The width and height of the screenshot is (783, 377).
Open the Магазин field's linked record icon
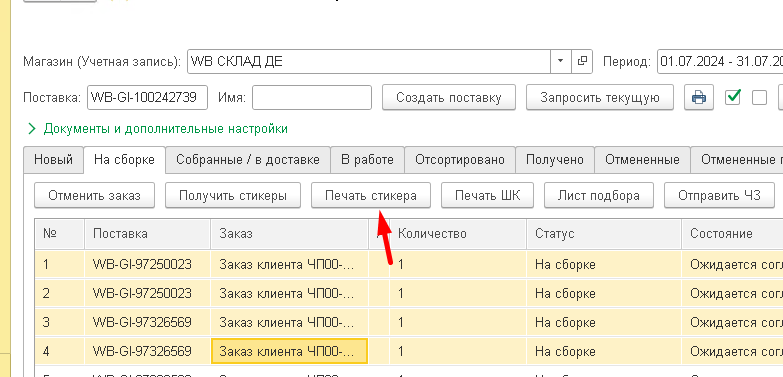[582, 61]
